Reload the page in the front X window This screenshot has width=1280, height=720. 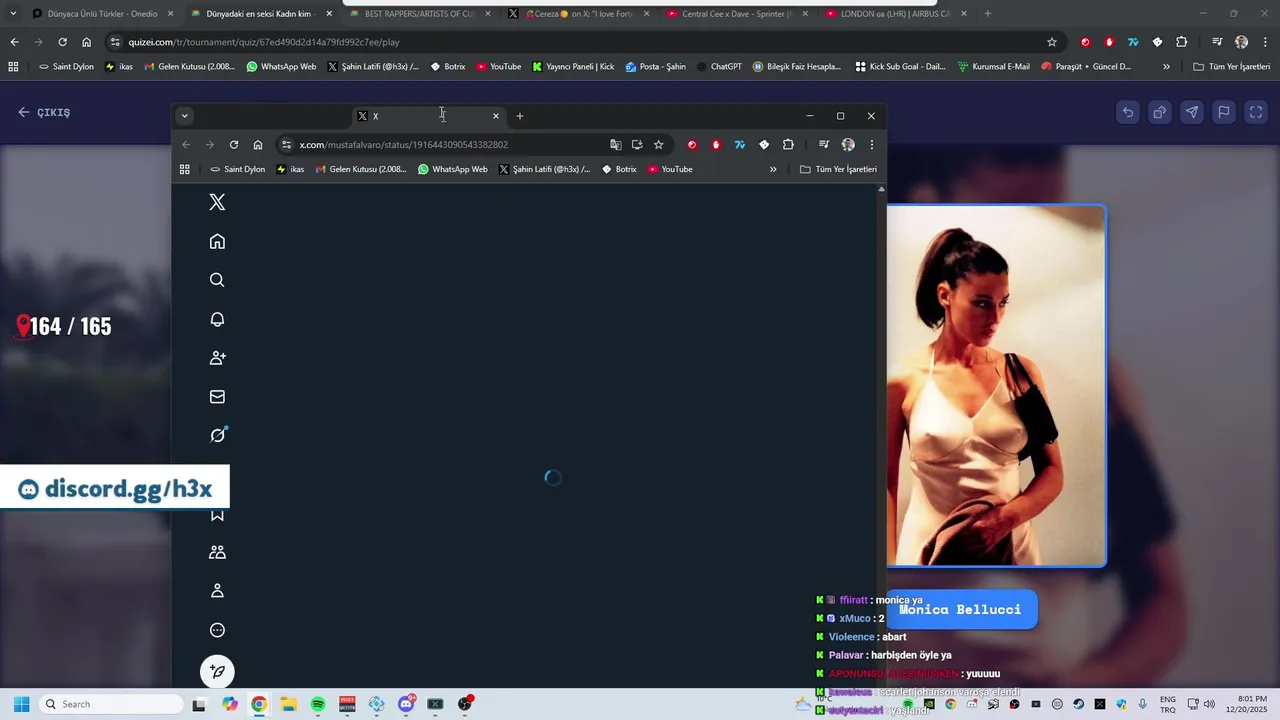[x=234, y=144]
